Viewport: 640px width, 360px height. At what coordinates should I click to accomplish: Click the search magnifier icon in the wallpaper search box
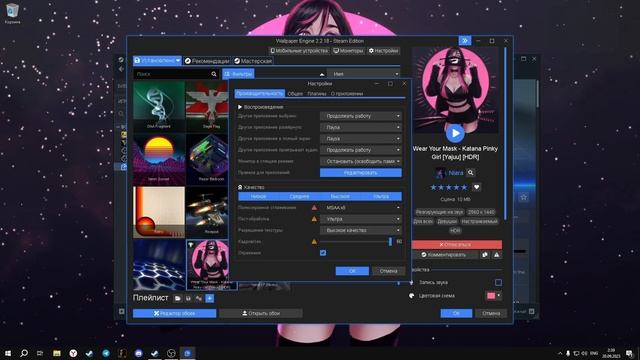214,74
